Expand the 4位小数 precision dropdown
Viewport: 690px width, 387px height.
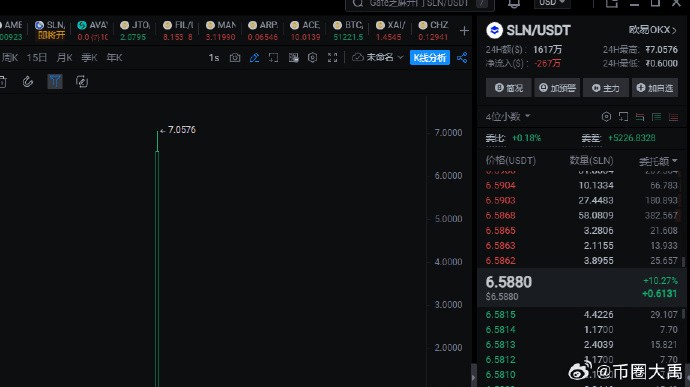508,117
